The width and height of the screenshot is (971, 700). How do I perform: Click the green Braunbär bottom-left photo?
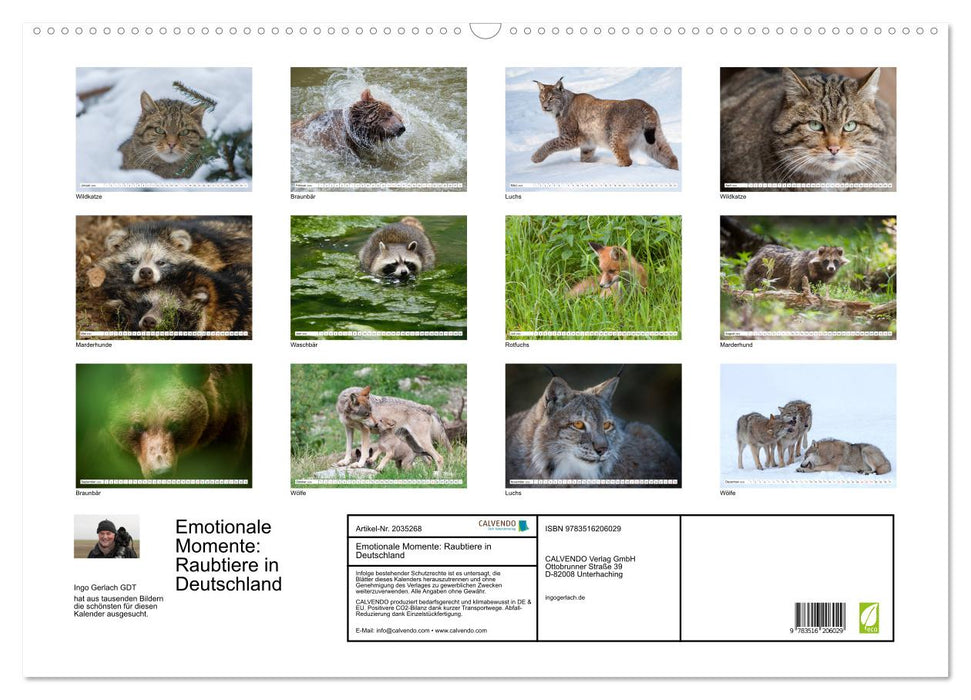click(x=163, y=426)
